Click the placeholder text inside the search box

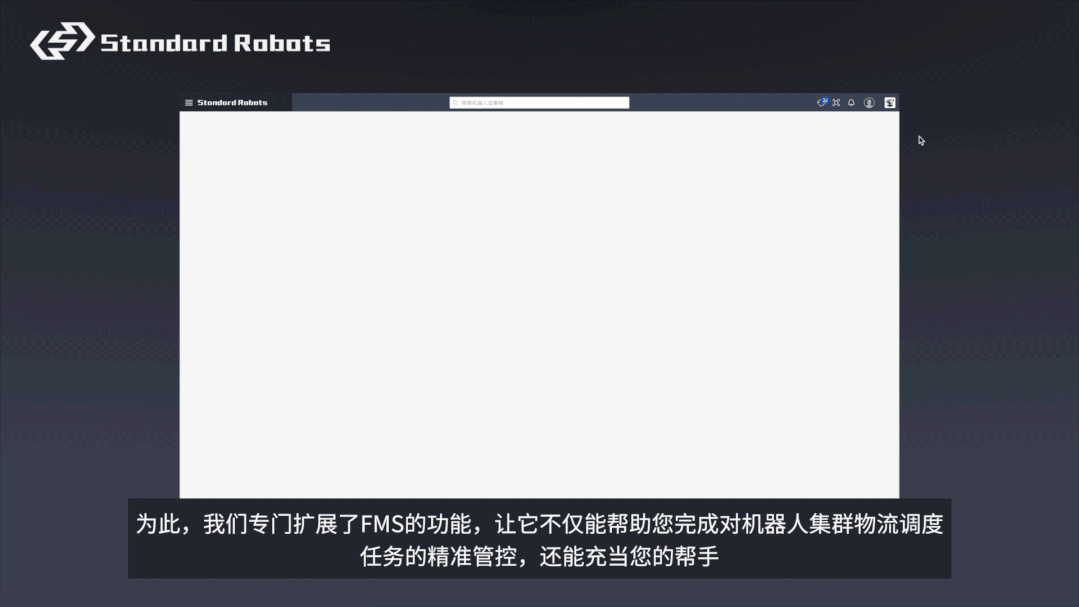(x=483, y=103)
